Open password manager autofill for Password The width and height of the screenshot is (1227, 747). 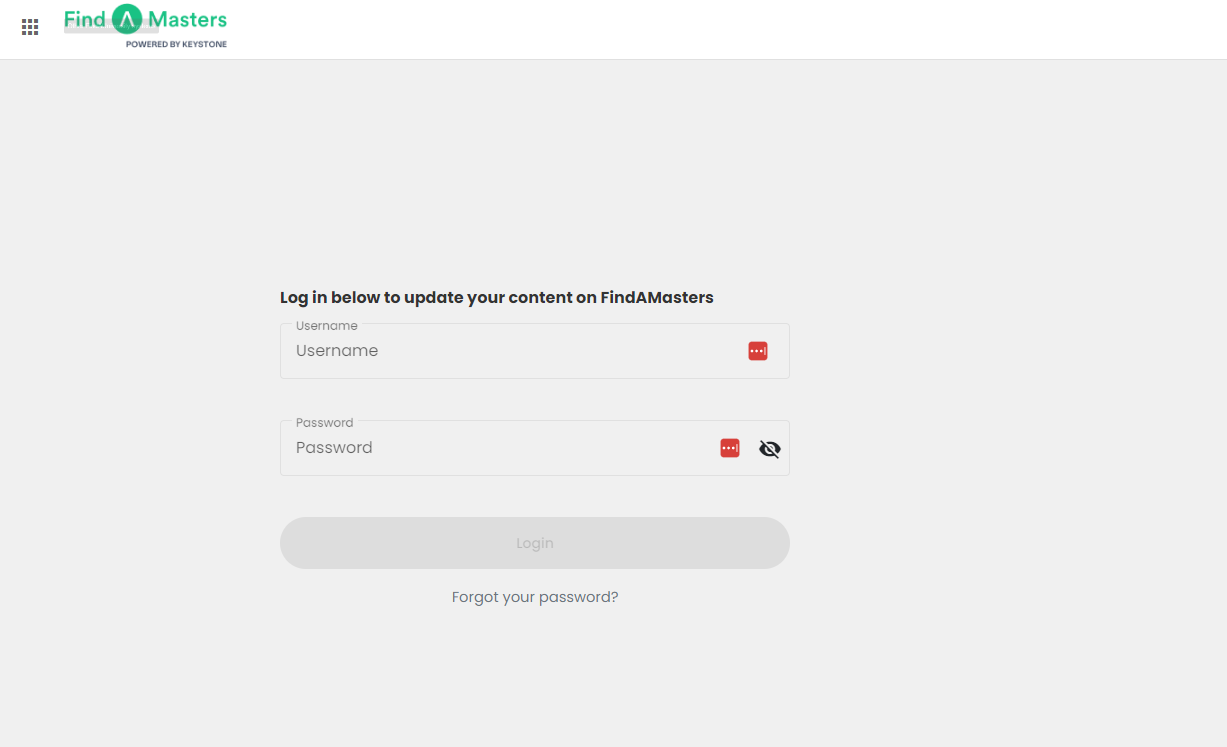[729, 447]
